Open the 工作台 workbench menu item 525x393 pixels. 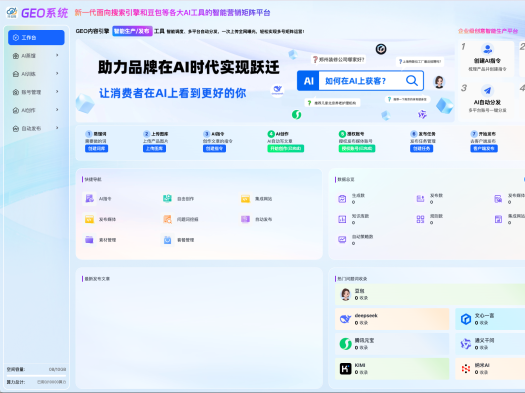point(36,37)
